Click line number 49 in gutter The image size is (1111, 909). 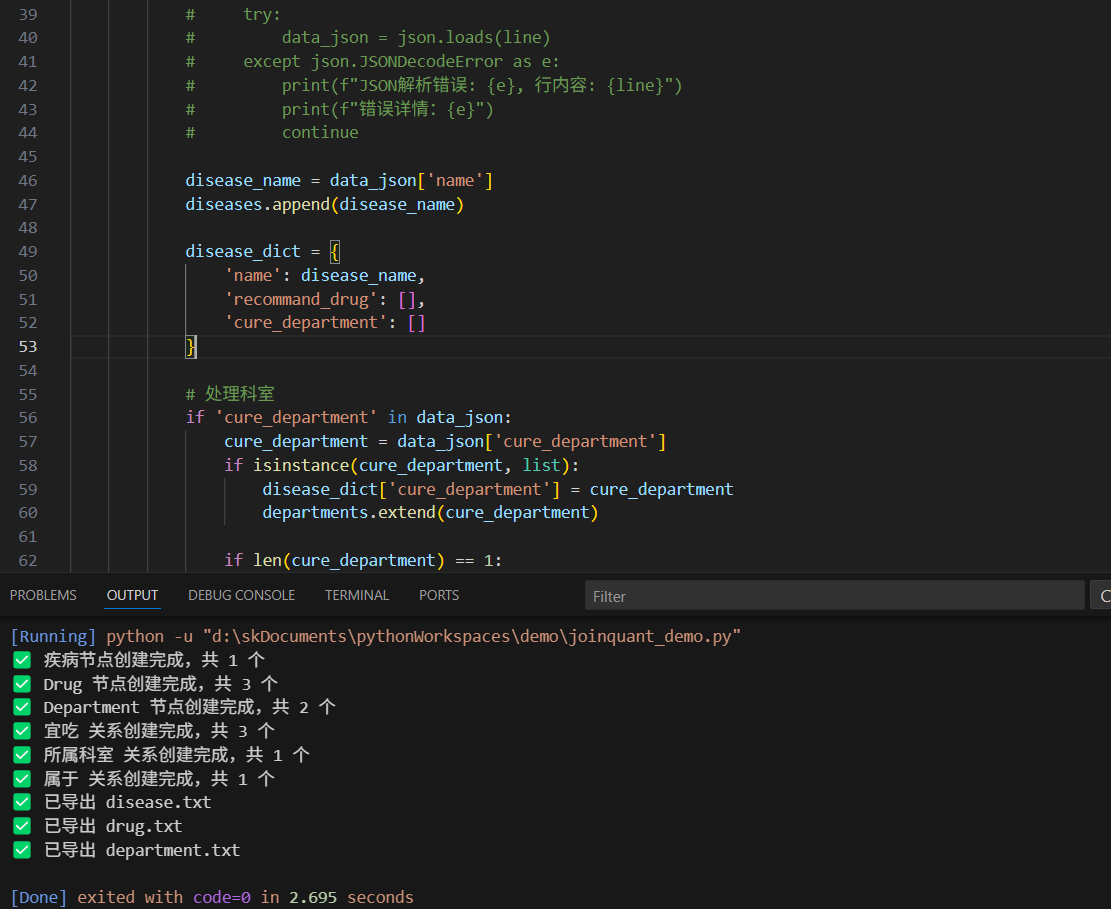point(28,252)
